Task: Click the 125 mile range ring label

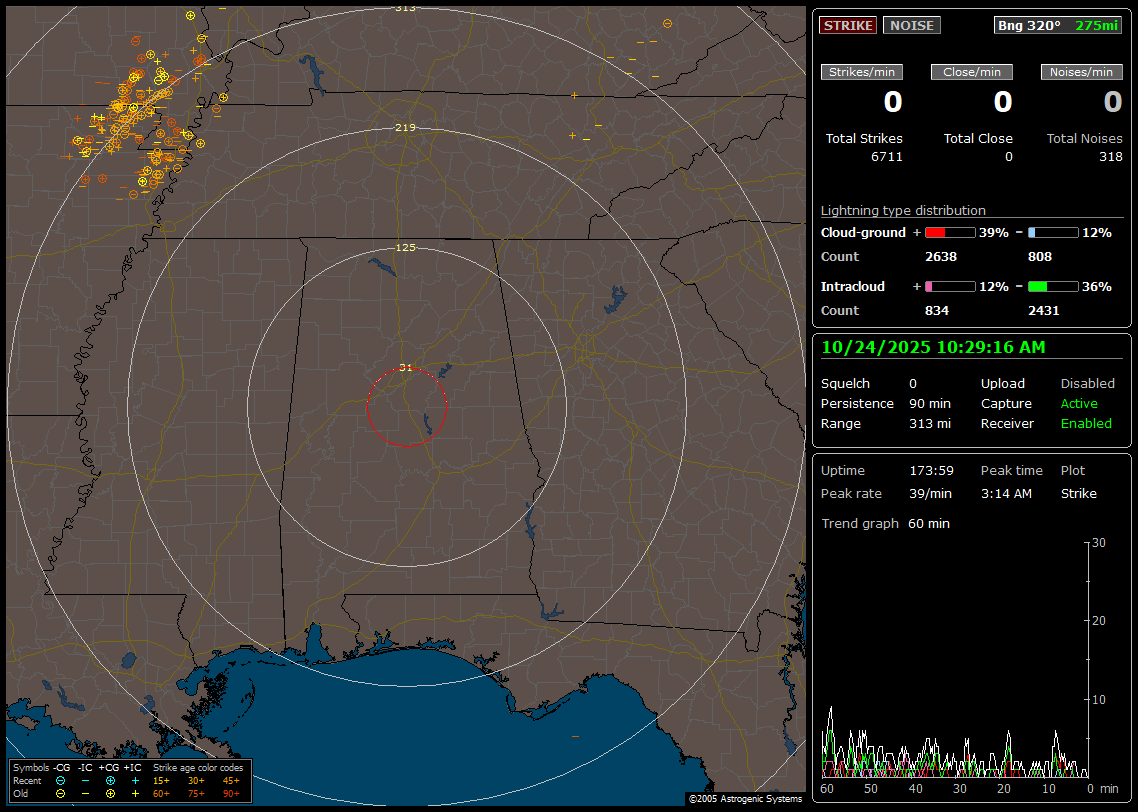Action: (x=405, y=247)
